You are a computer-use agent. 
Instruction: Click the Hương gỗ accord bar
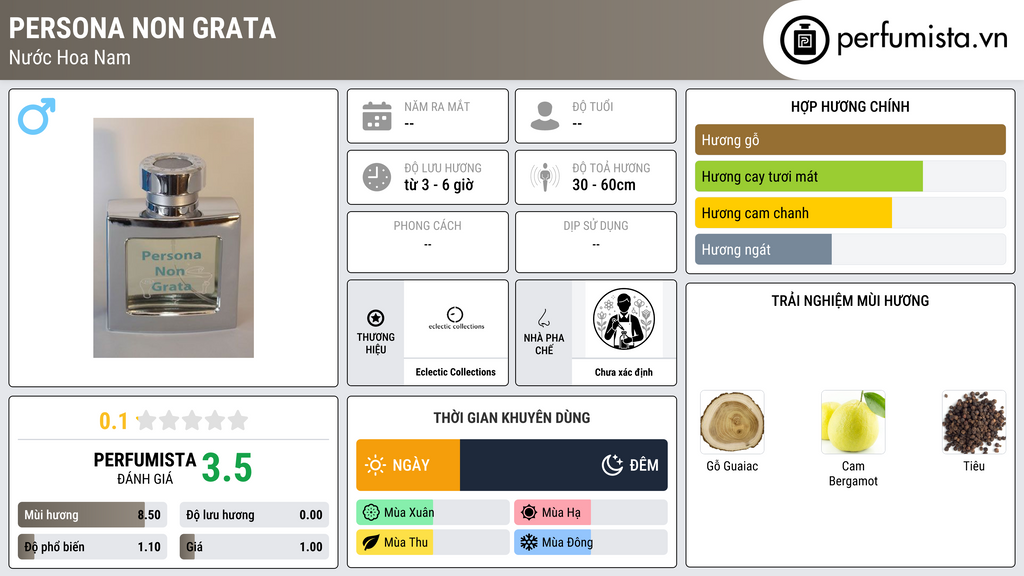click(850, 140)
